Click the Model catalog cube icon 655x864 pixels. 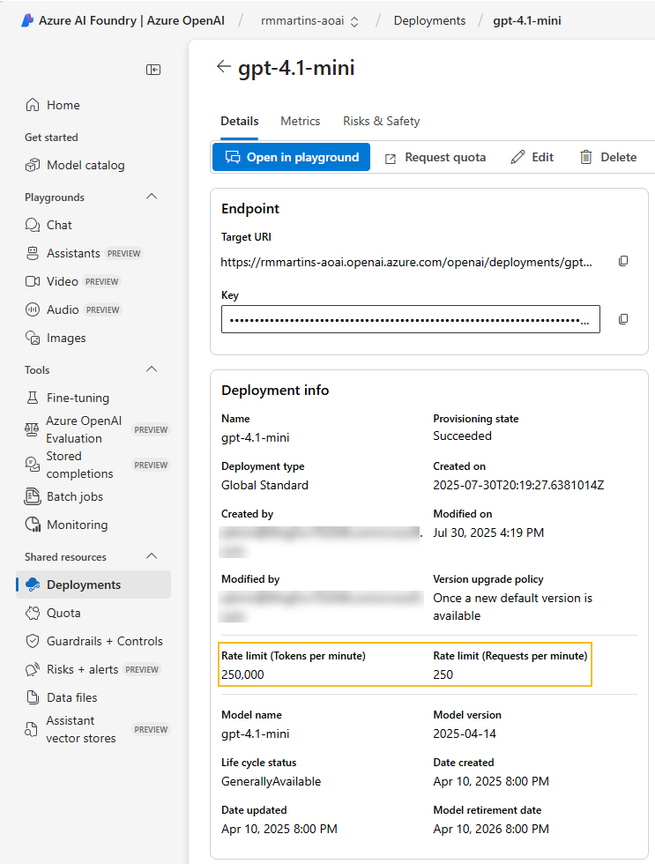[33, 165]
